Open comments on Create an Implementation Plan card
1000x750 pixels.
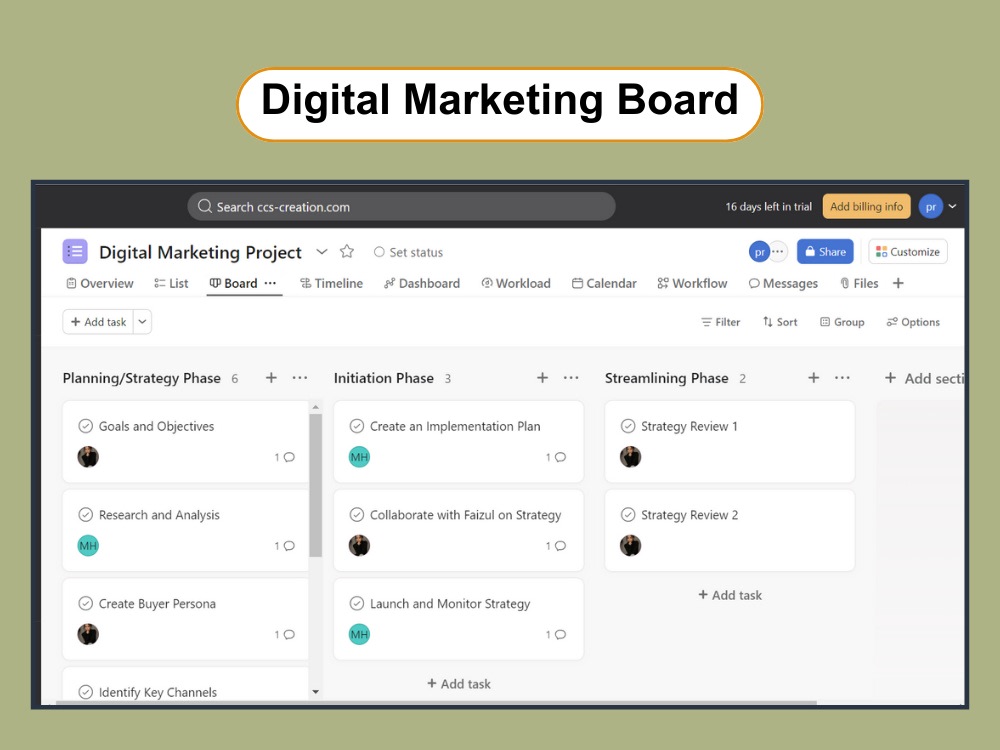556,457
